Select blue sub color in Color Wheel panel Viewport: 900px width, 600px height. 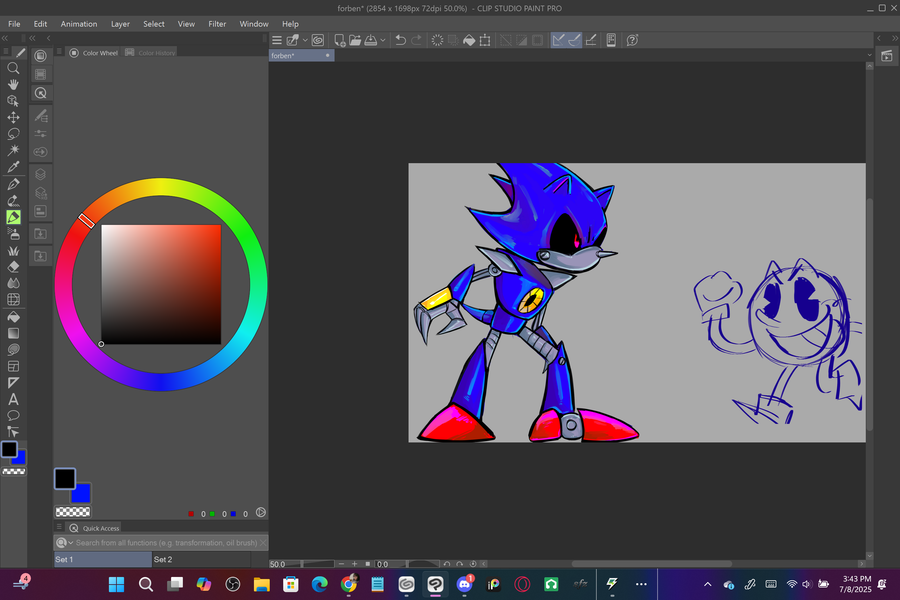[x=83, y=495]
